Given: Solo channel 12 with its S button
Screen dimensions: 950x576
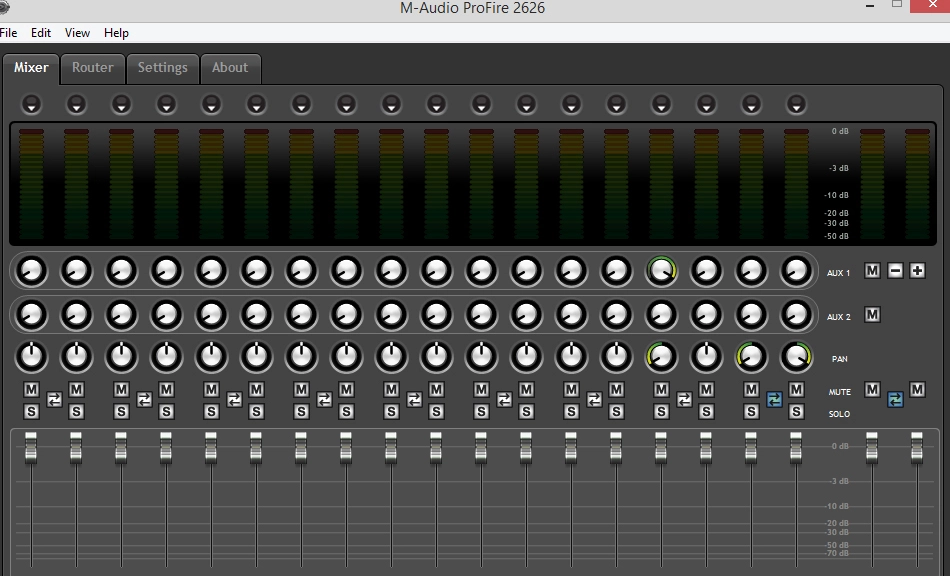Looking at the screenshot, I should pyautogui.click(x=526, y=412).
